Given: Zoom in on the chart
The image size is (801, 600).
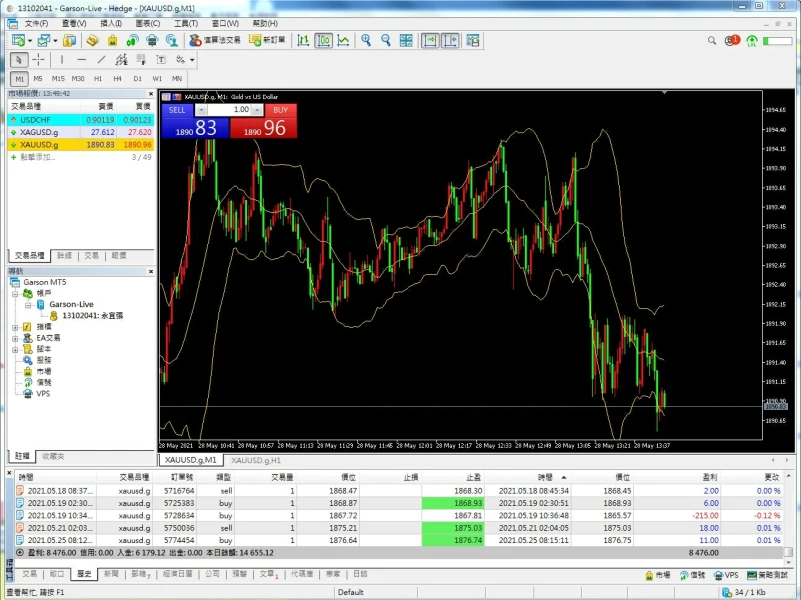Looking at the screenshot, I should (x=366, y=41).
